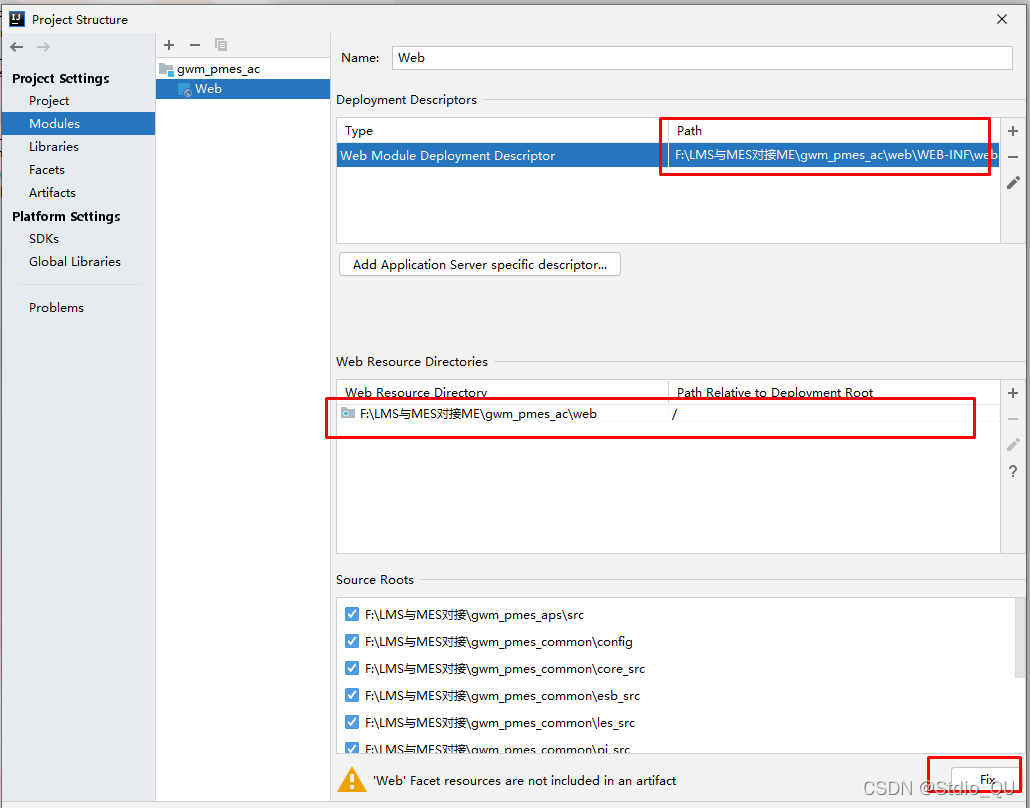Click the facet resources warning message text
Image resolution: width=1030 pixels, height=808 pixels.
(x=524, y=780)
